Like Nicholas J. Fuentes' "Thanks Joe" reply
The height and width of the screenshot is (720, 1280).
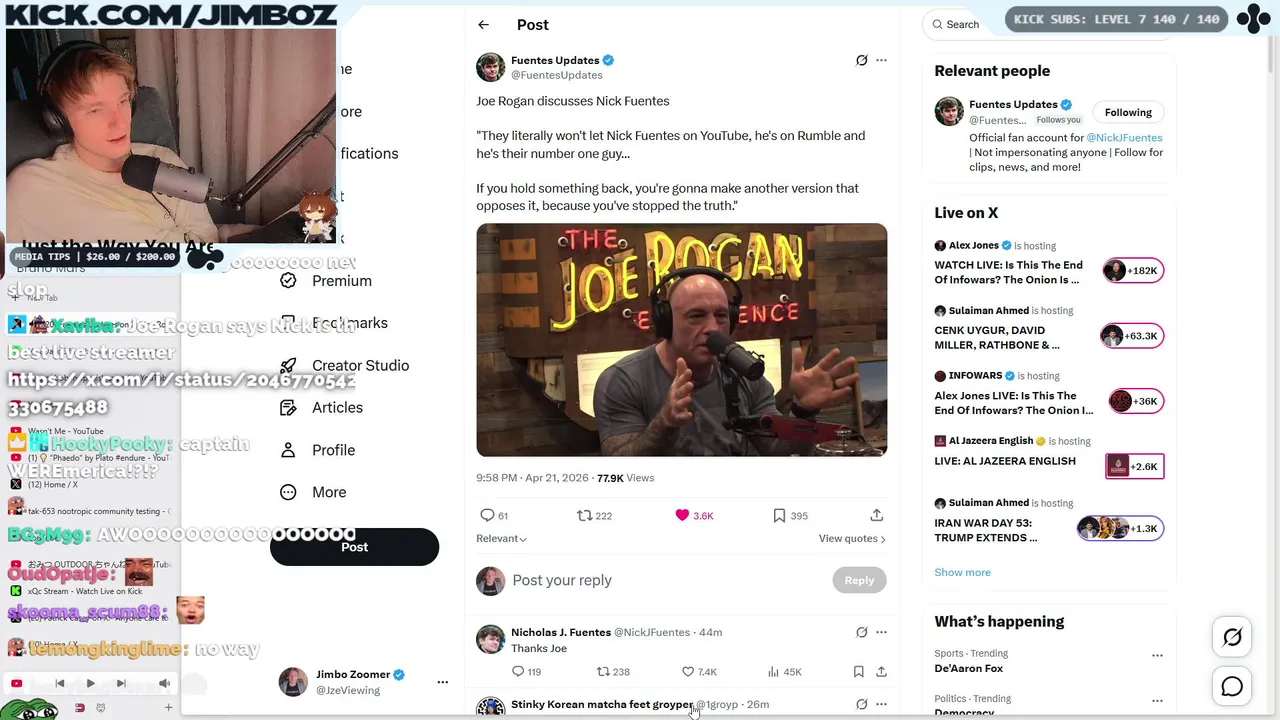point(688,672)
